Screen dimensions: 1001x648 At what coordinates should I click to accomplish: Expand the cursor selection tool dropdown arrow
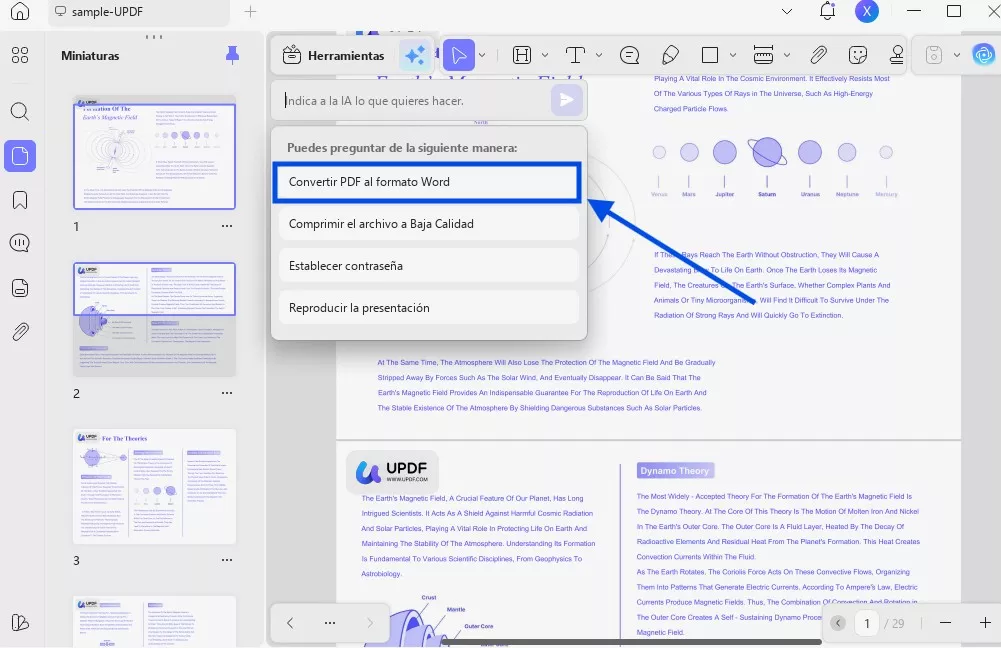pyautogui.click(x=482, y=55)
